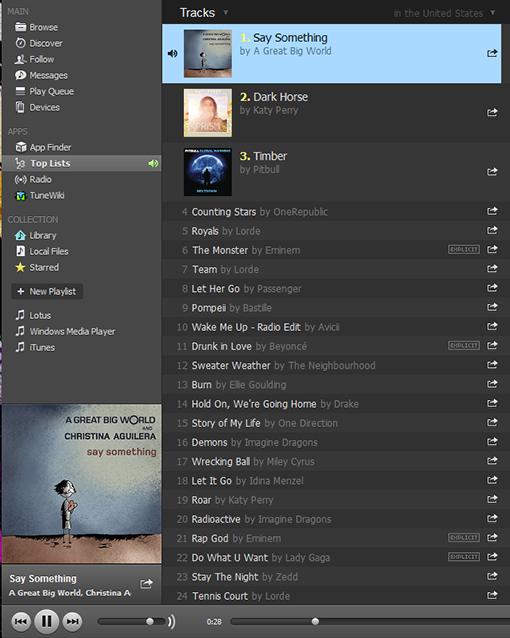This screenshot has width=510, height=638.
Task: Open Browse in the sidebar
Action: click(37, 27)
